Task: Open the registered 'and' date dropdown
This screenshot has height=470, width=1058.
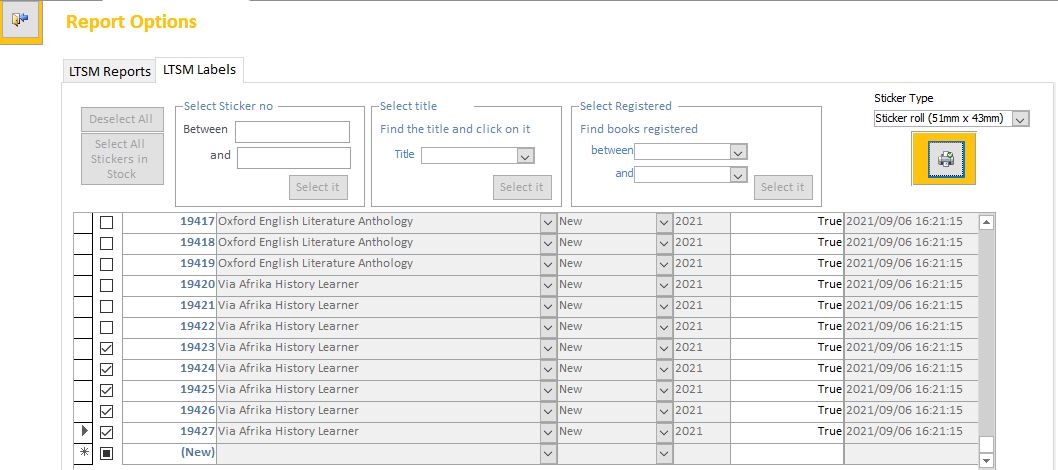Action: pos(739,174)
